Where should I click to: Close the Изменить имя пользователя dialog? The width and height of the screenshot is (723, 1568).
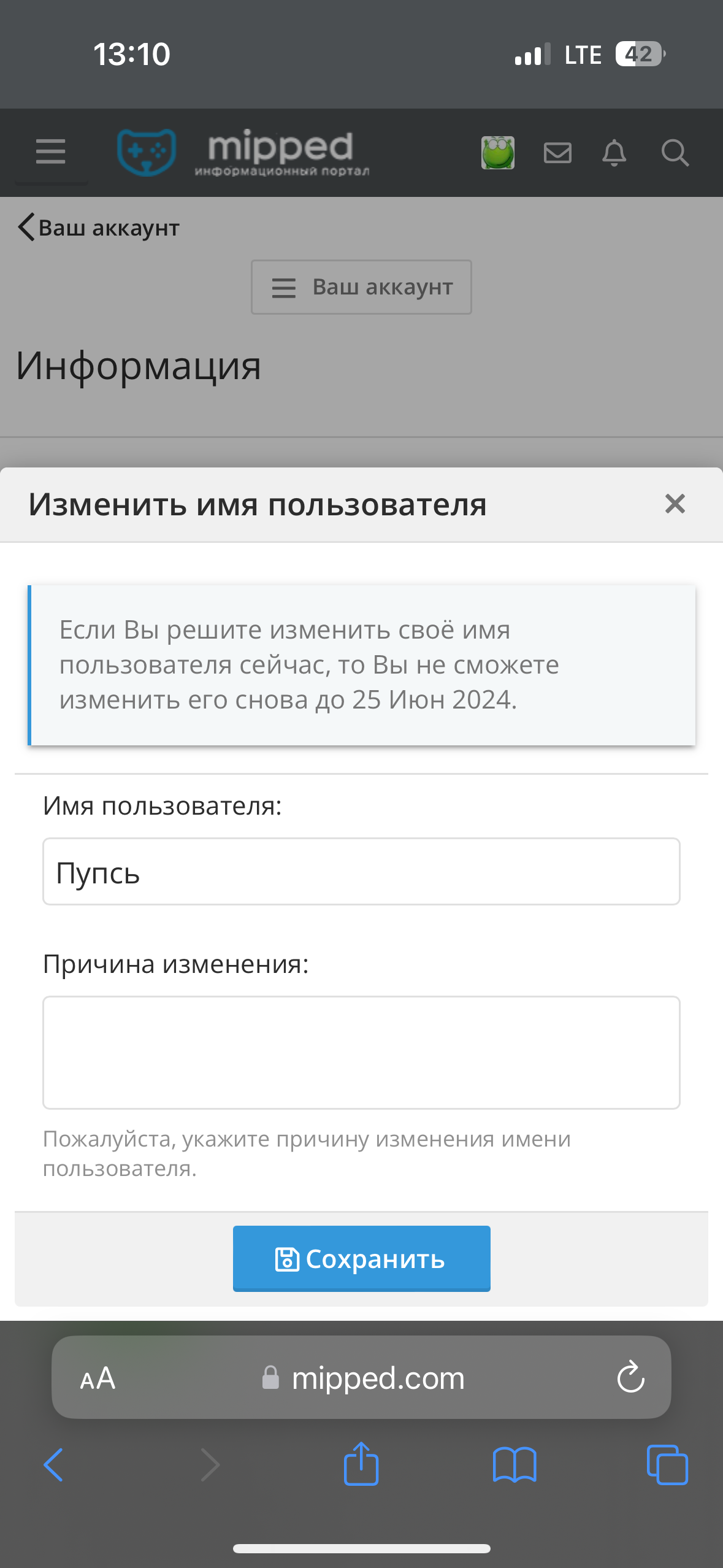(675, 504)
